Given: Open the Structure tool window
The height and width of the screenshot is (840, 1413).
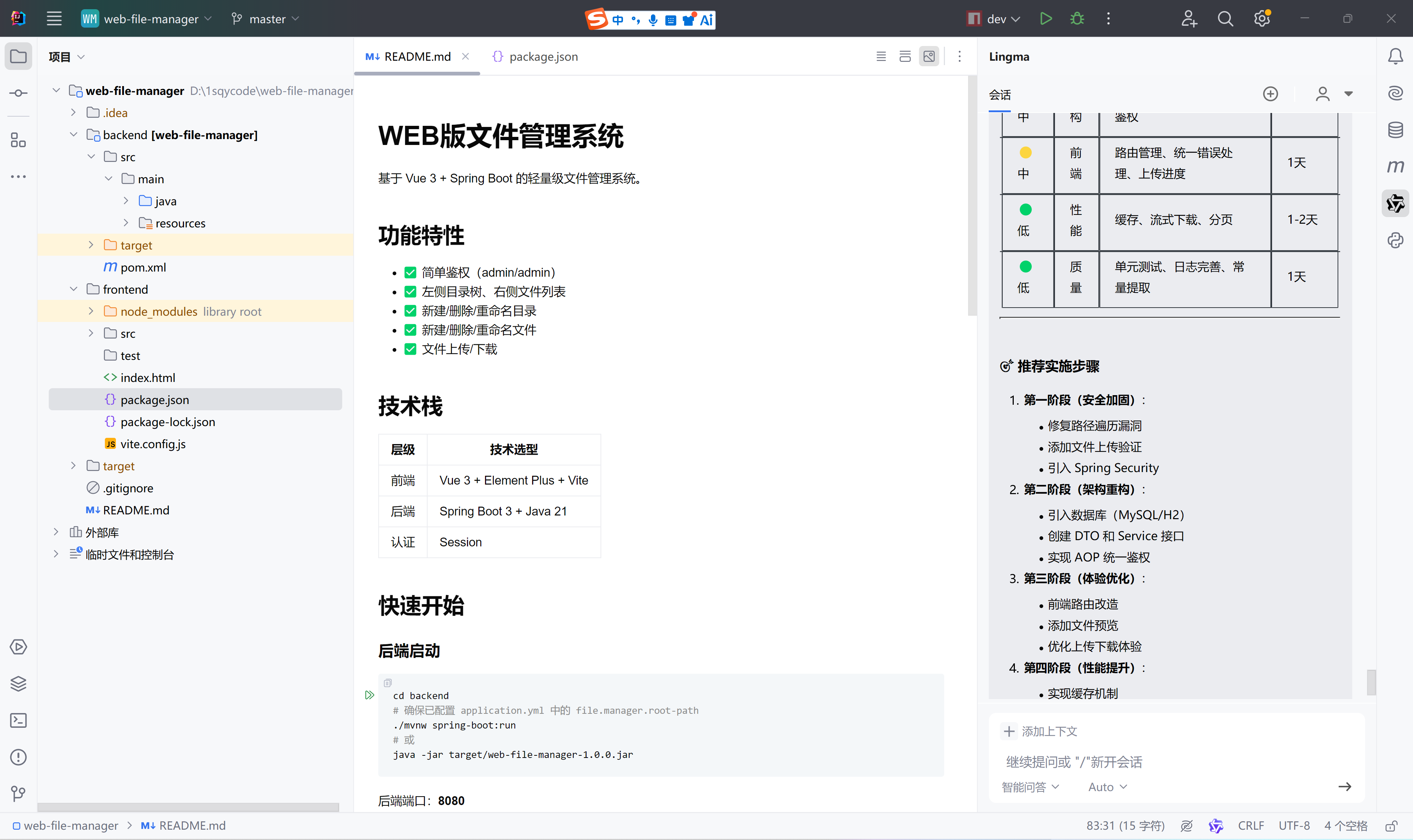Looking at the screenshot, I should pos(18,140).
